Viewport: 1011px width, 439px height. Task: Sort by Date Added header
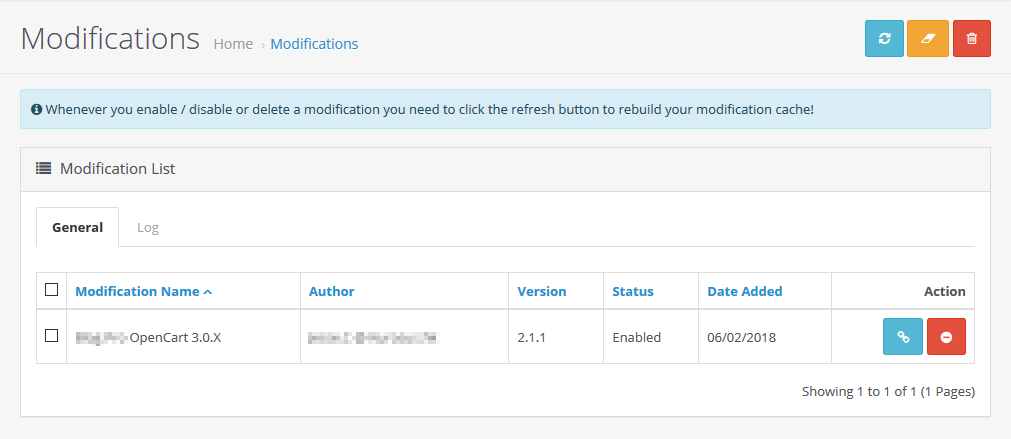click(744, 291)
